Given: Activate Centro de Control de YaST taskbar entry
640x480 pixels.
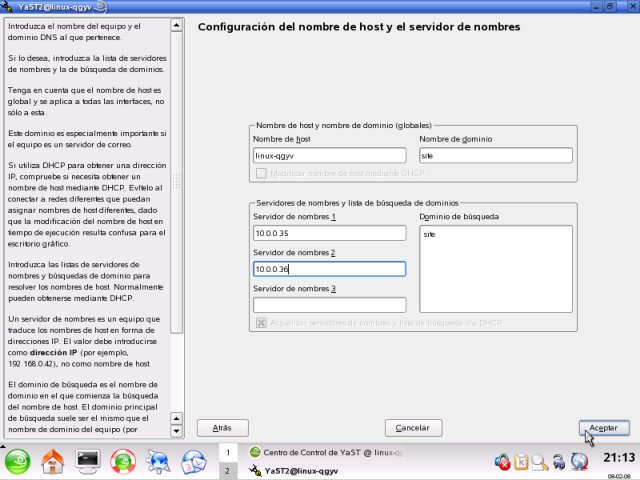Looking at the screenshot, I should [x=327, y=452].
